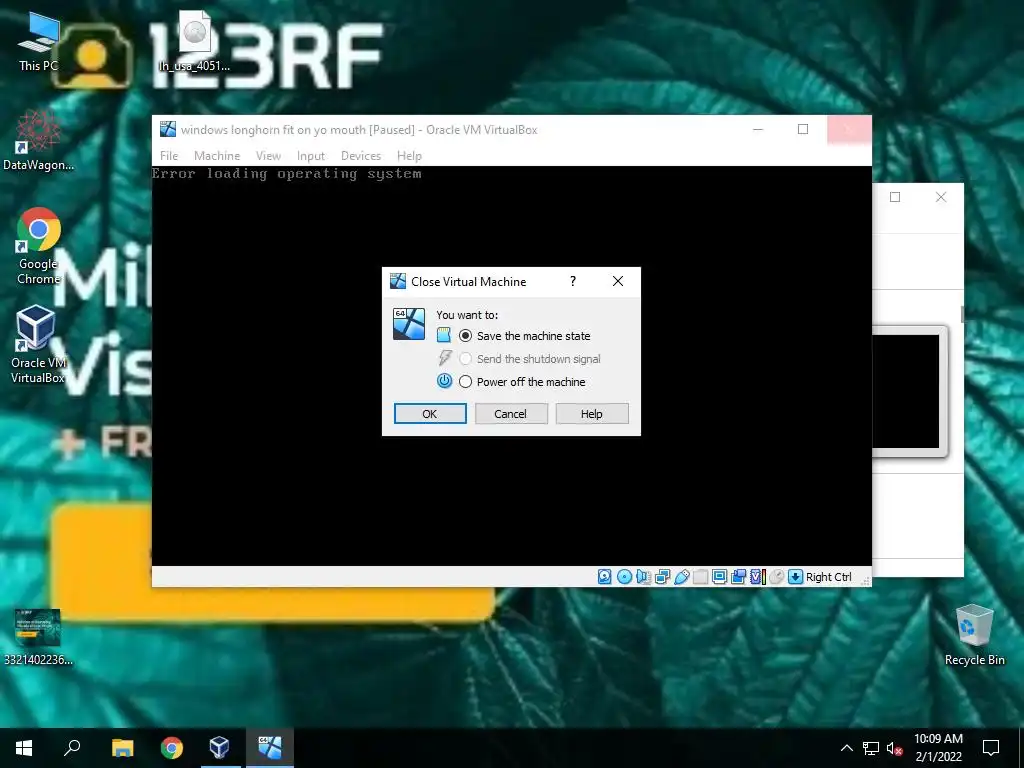Click the audio status bar icon
Image resolution: width=1024 pixels, height=768 pixels.
point(643,577)
